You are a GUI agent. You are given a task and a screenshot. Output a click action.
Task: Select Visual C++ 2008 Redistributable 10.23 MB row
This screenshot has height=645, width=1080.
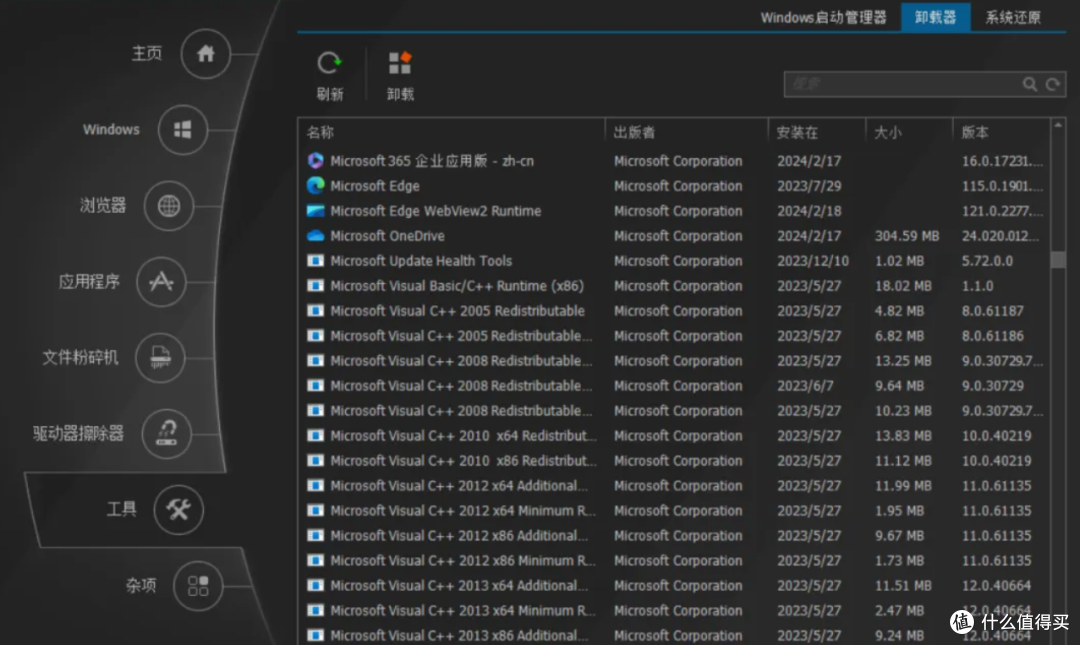tap(675, 411)
